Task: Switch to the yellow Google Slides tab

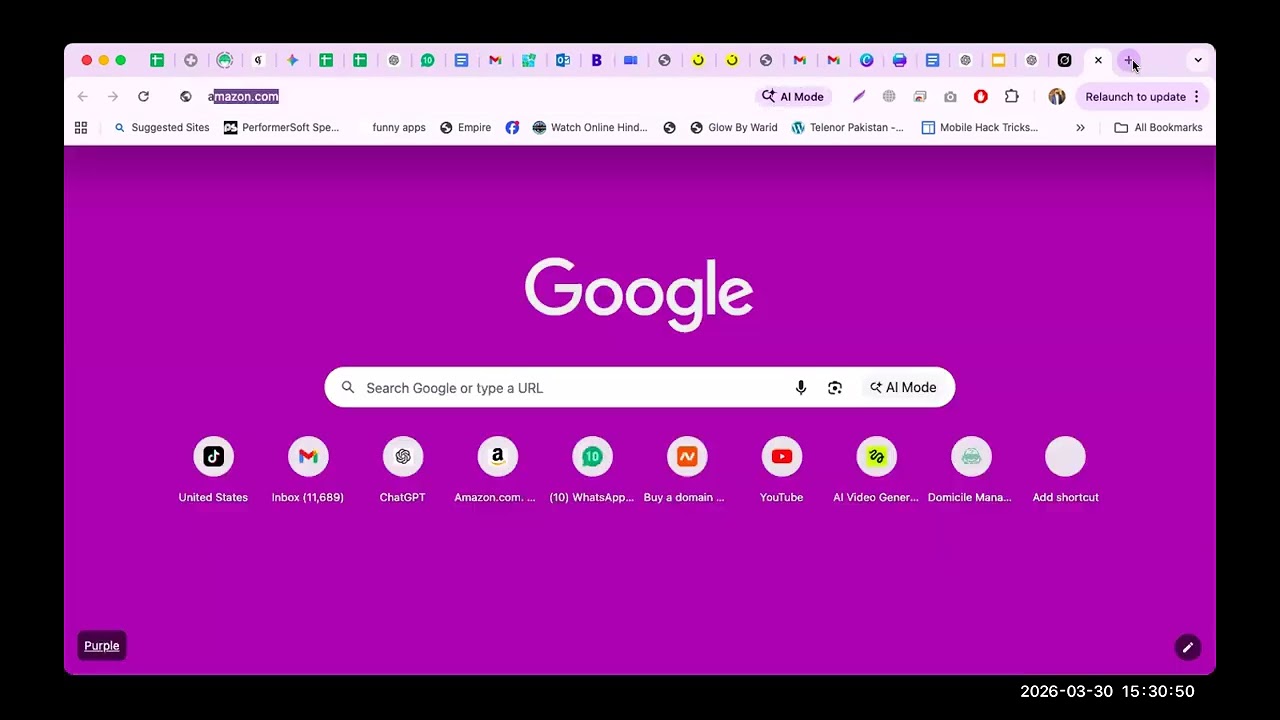Action: coord(998,60)
